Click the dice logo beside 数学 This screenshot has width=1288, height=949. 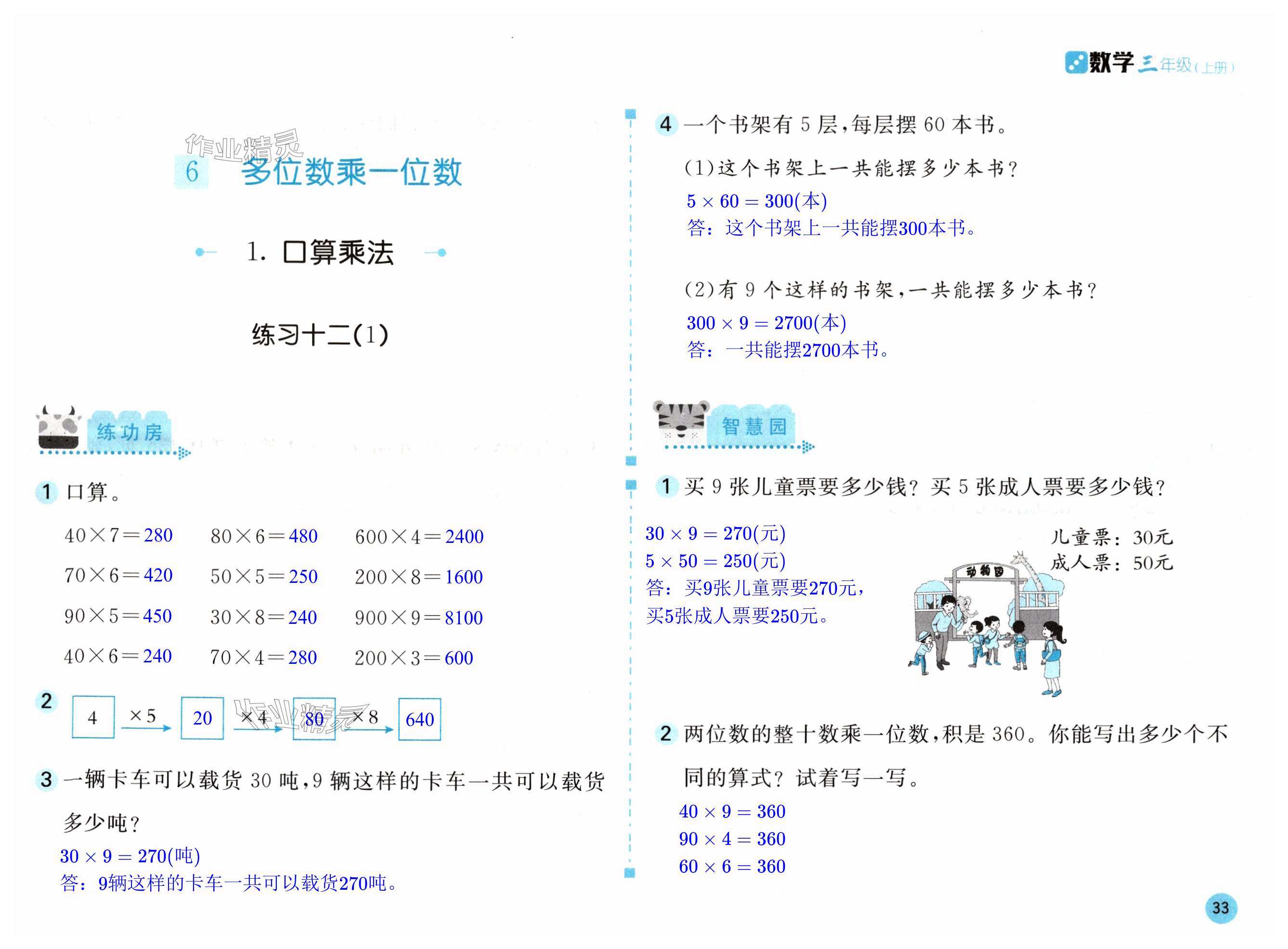click(1076, 63)
